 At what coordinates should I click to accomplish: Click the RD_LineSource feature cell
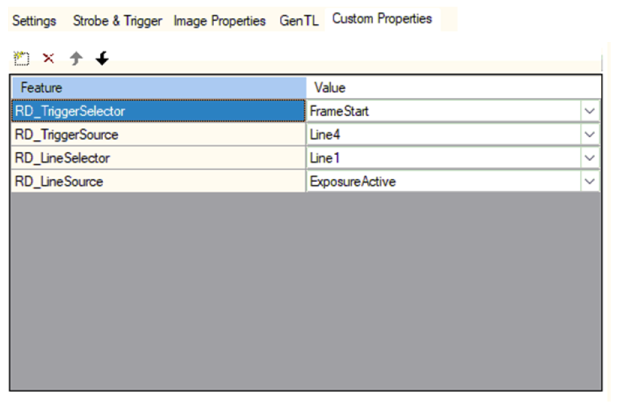157,182
